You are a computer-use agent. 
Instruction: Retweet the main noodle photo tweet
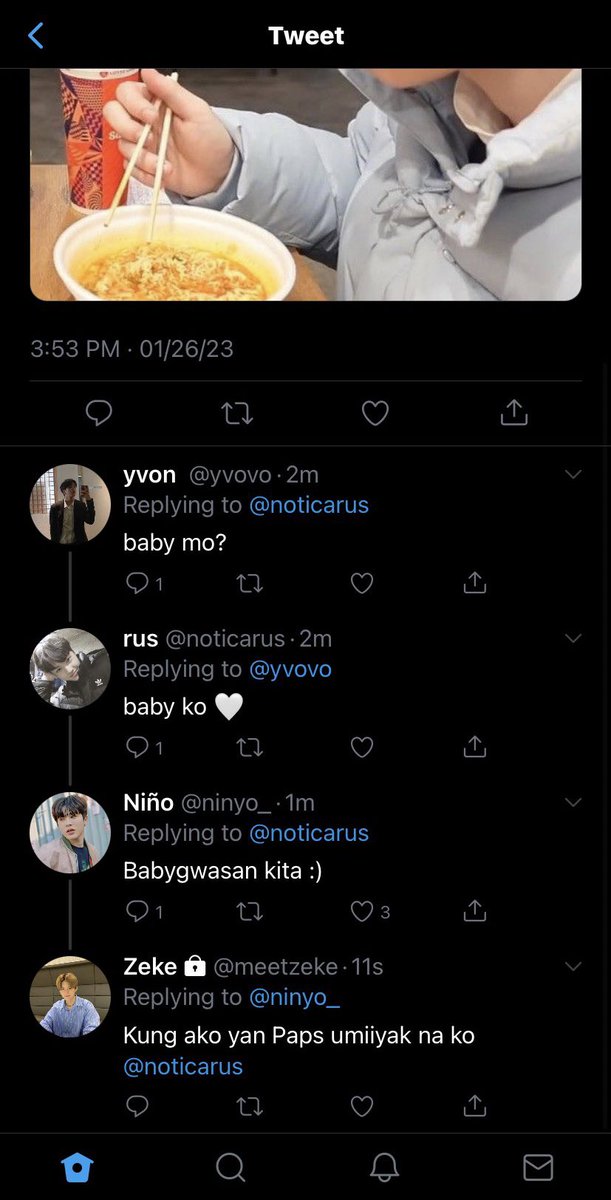pyautogui.click(x=237, y=412)
